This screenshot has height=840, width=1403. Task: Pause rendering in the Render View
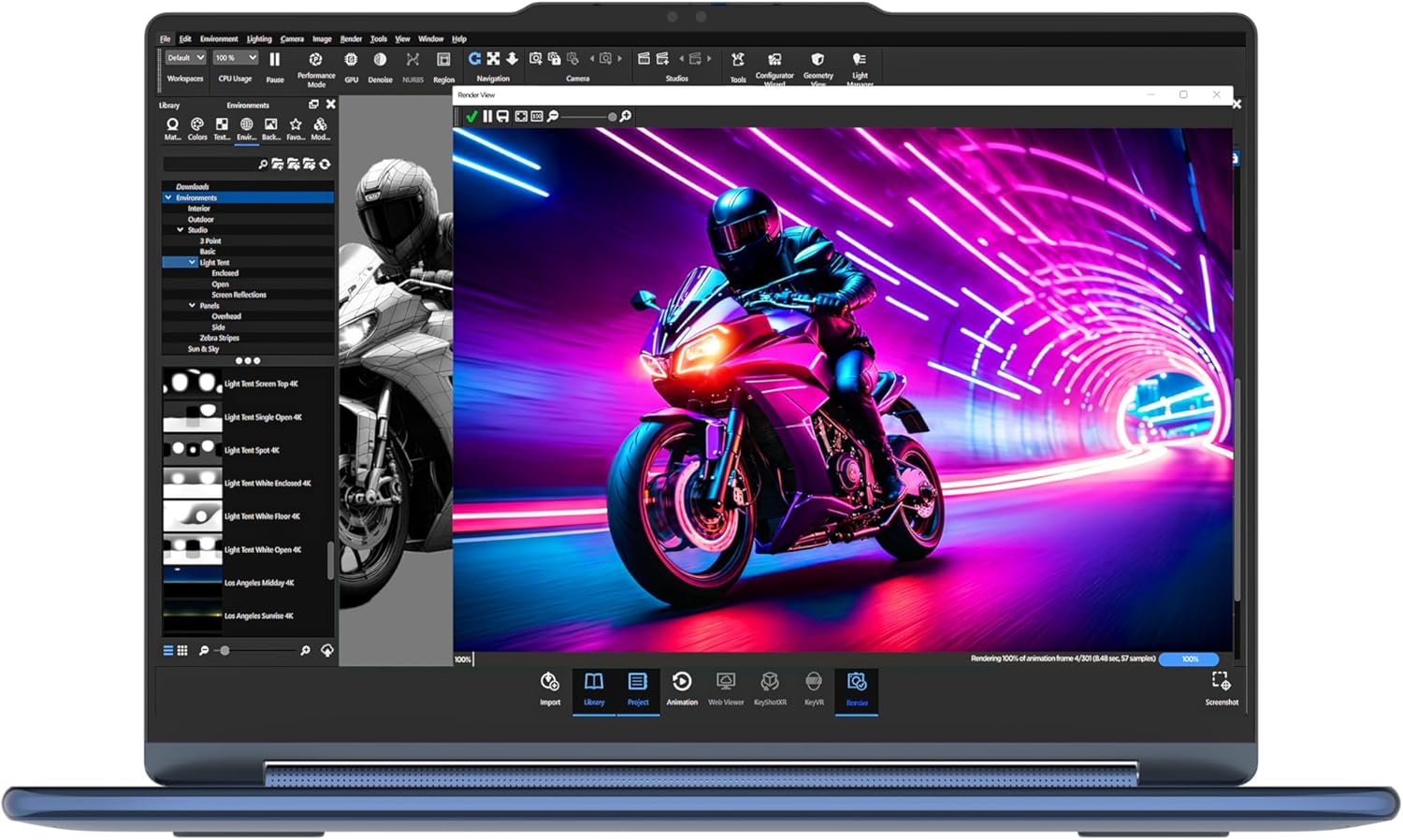[x=487, y=116]
